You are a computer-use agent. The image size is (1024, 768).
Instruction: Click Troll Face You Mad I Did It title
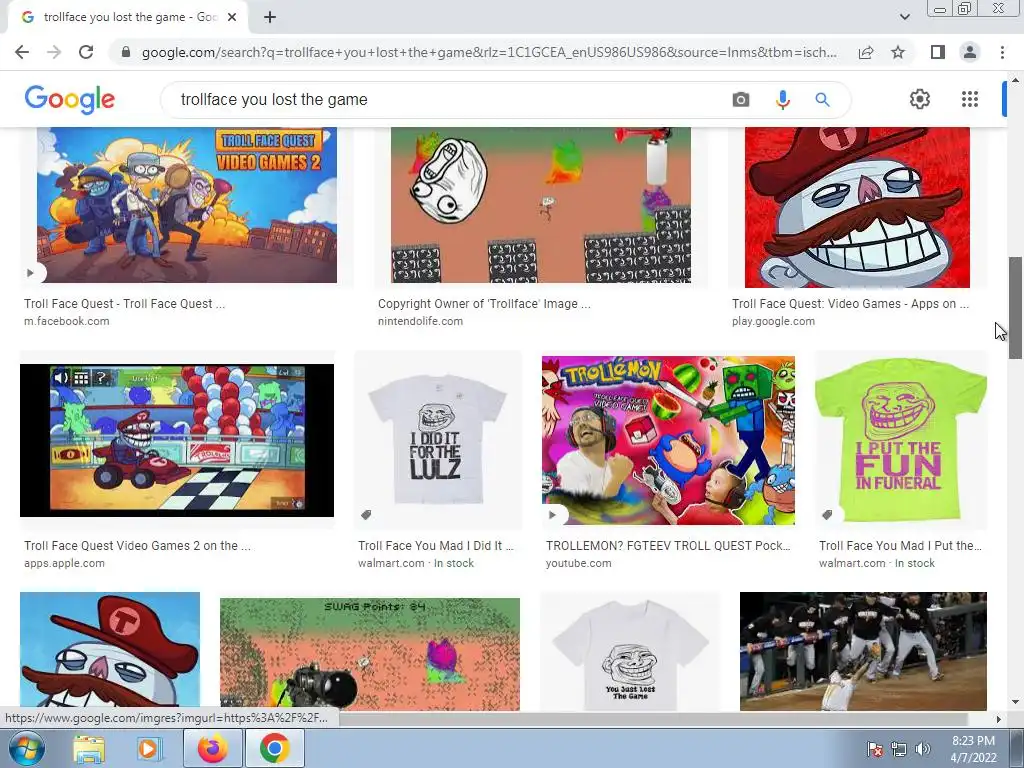(x=436, y=546)
